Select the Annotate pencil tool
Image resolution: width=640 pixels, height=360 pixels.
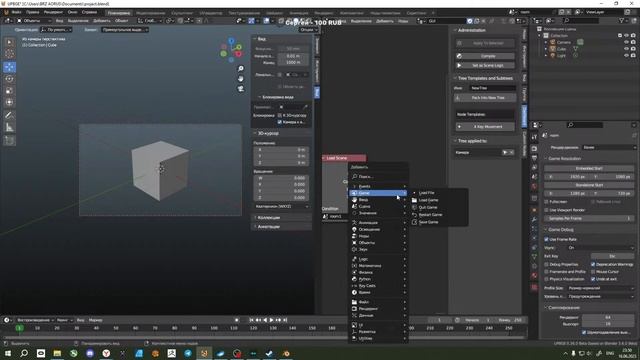[x=9, y=116]
